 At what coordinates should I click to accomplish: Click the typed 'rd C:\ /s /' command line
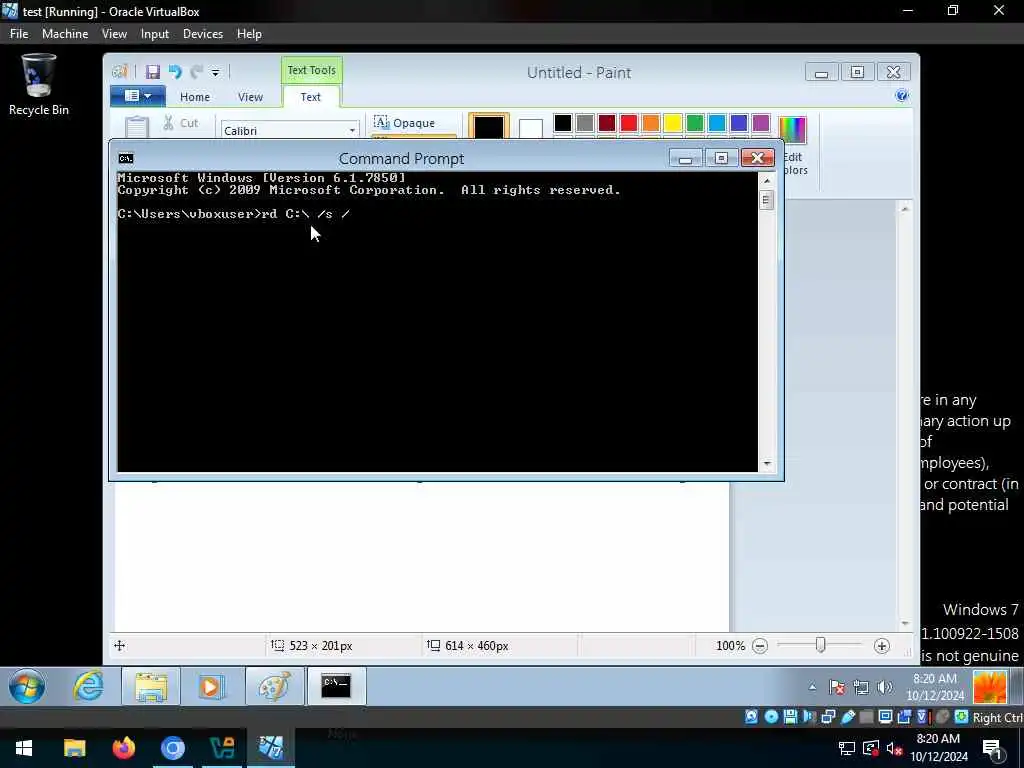[306, 214]
